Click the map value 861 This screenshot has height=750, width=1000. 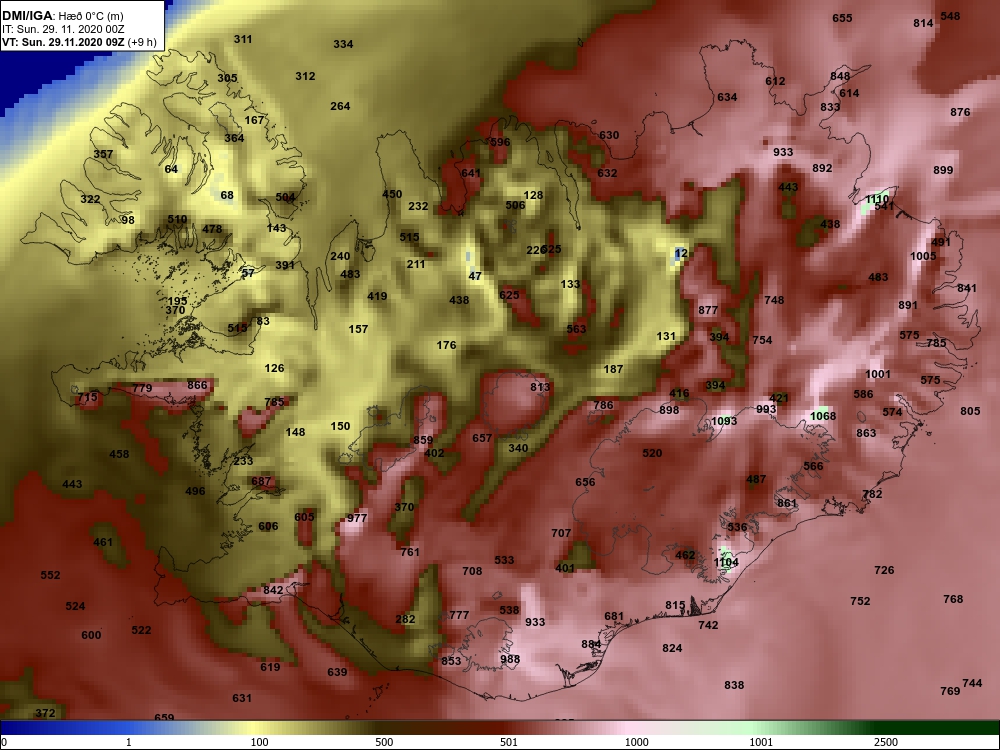tap(787, 503)
